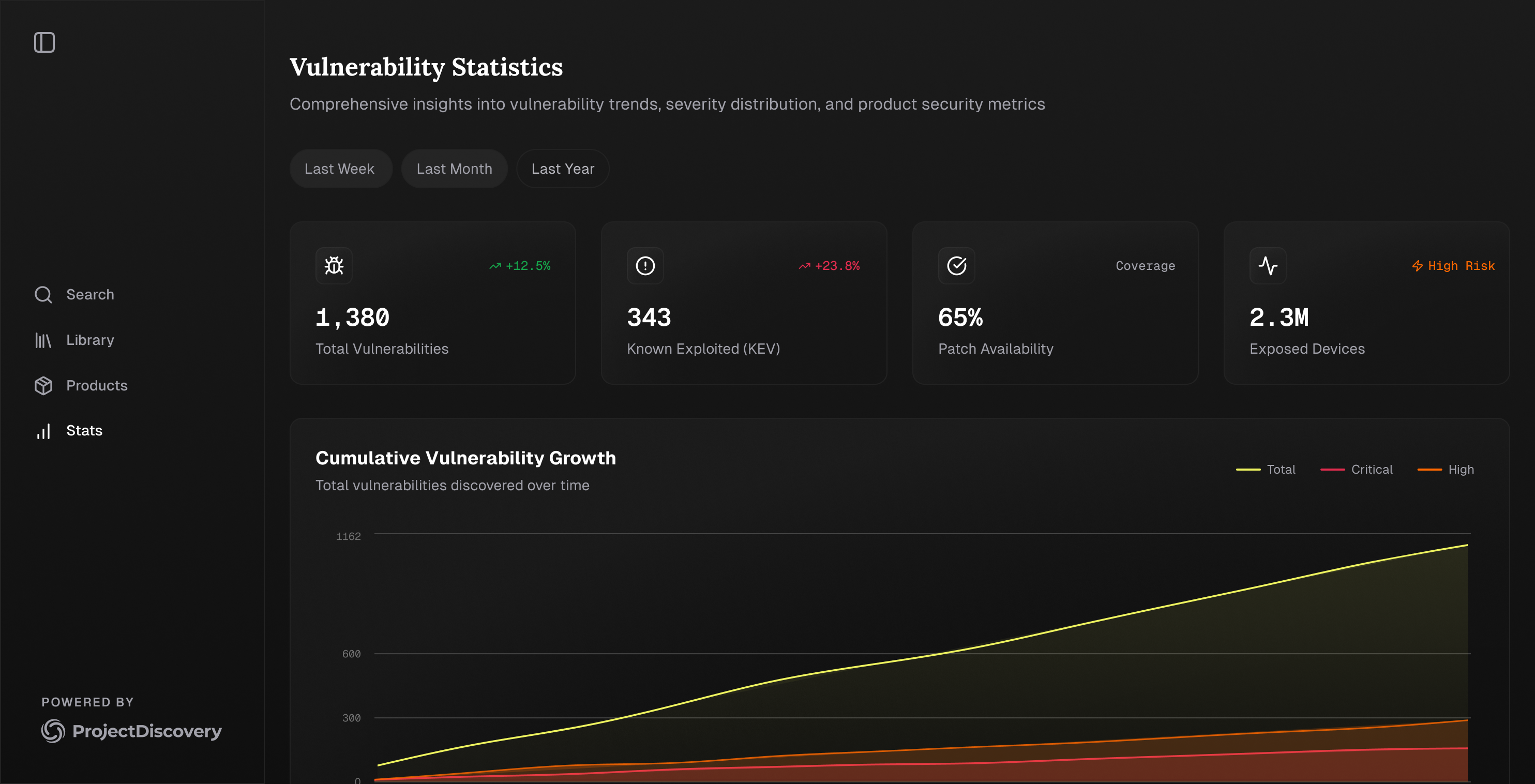Click the 1,380 Total Vulnerabilities figure
The height and width of the screenshot is (784, 1535).
tap(352, 318)
